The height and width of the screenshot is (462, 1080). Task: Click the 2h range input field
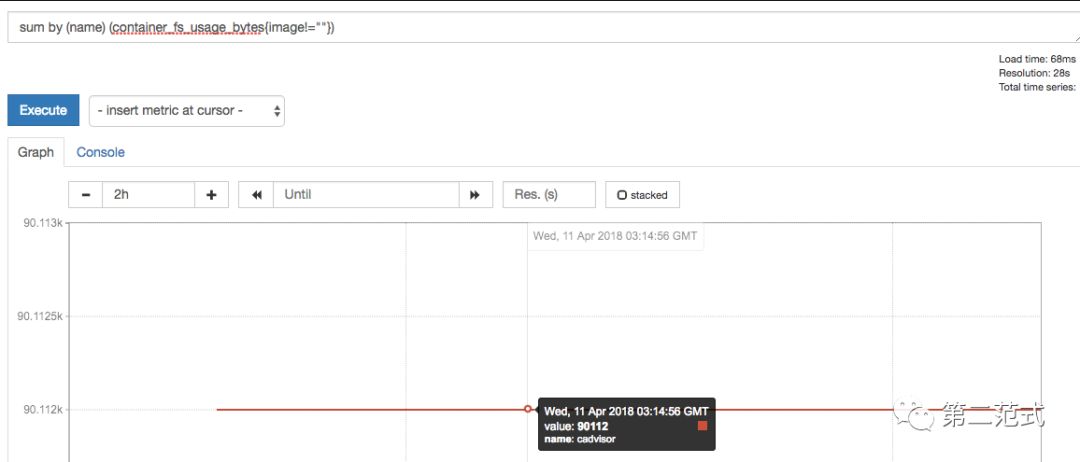pyautogui.click(x=149, y=195)
